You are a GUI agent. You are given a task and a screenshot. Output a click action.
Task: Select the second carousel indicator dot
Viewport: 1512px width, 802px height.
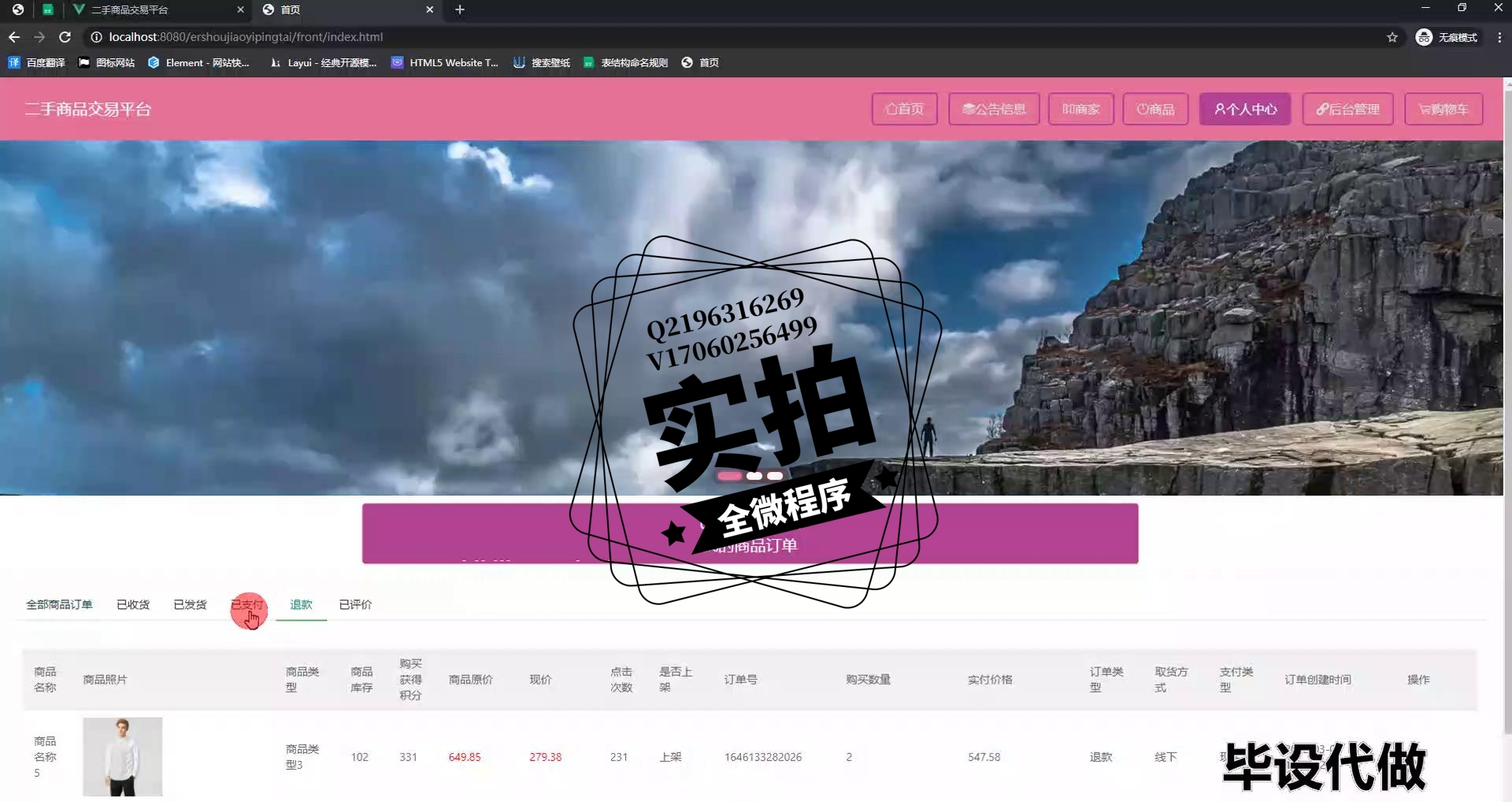click(x=754, y=476)
